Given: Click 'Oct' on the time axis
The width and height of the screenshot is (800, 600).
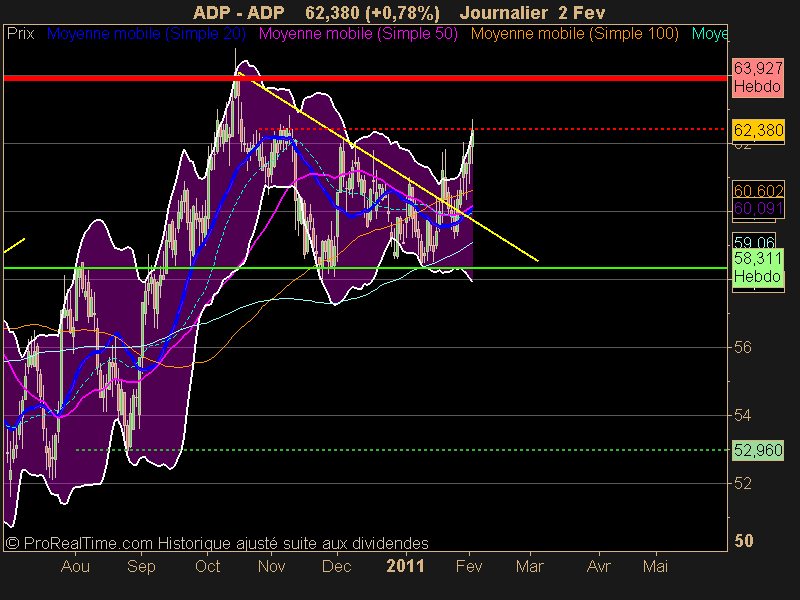Looking at the screenshot, I should pyautogui.click(x=207, y=566).
